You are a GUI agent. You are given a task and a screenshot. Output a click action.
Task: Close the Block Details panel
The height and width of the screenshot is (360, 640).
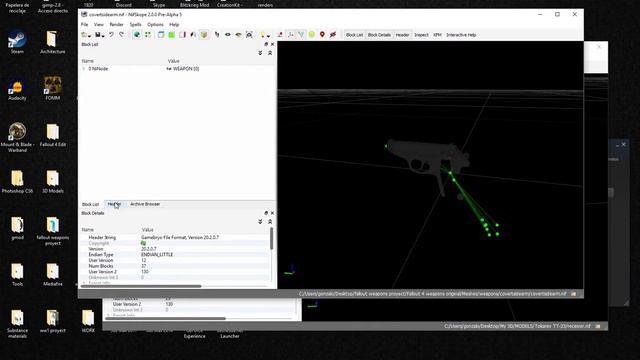[272, 213]
